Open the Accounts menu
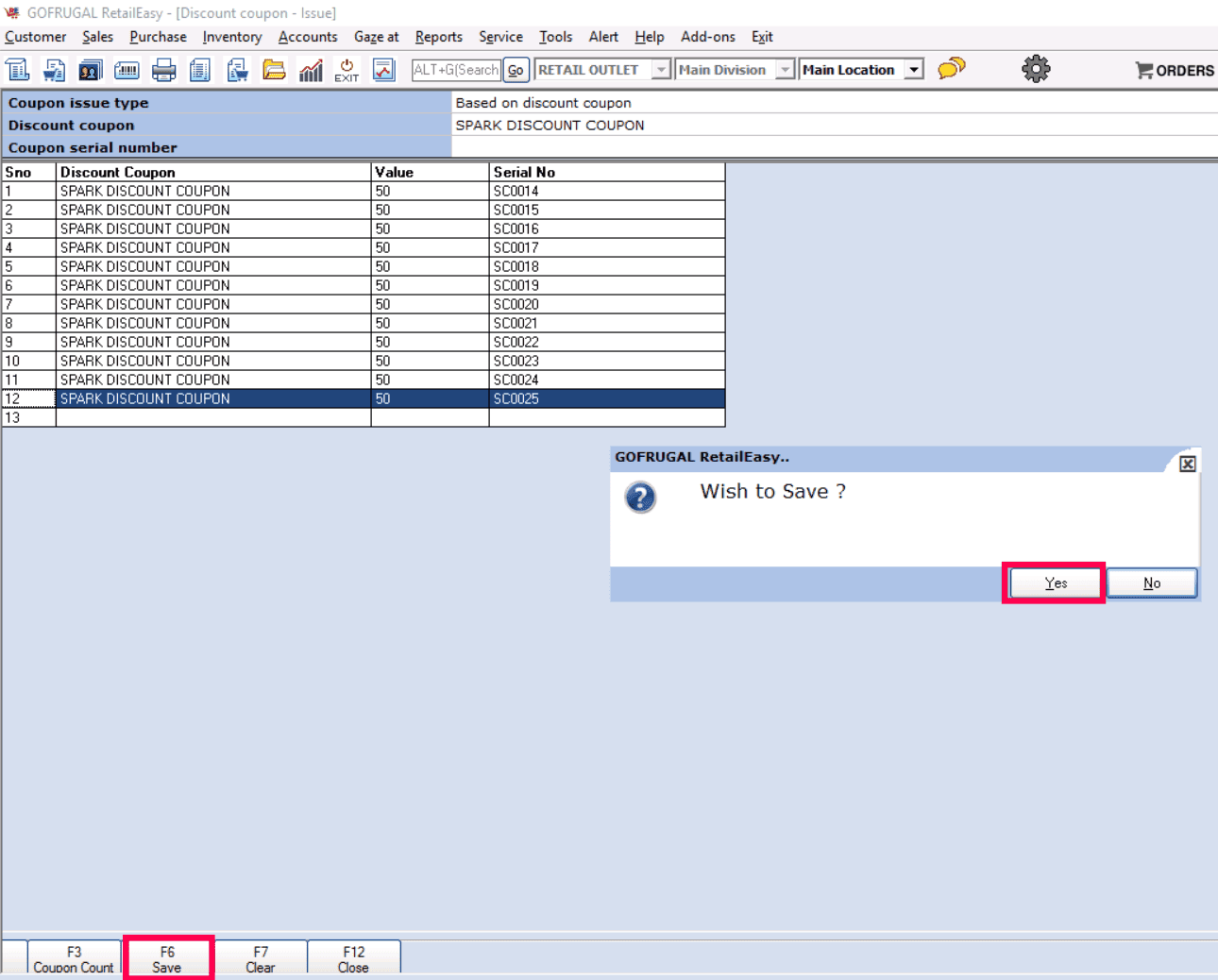This screenshot has width=1218, height=980. [308, 37]
